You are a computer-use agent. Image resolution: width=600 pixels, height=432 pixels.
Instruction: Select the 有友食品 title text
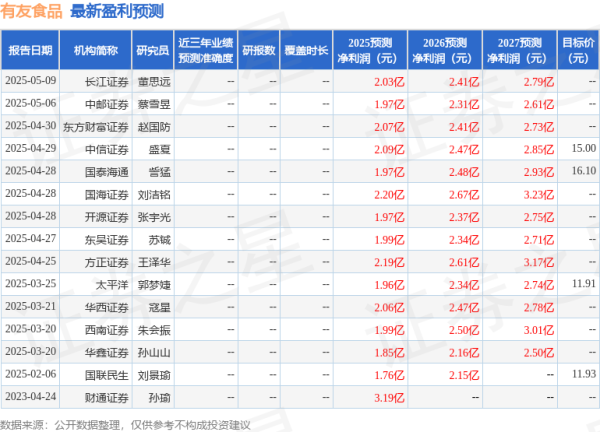pos(31,11)
